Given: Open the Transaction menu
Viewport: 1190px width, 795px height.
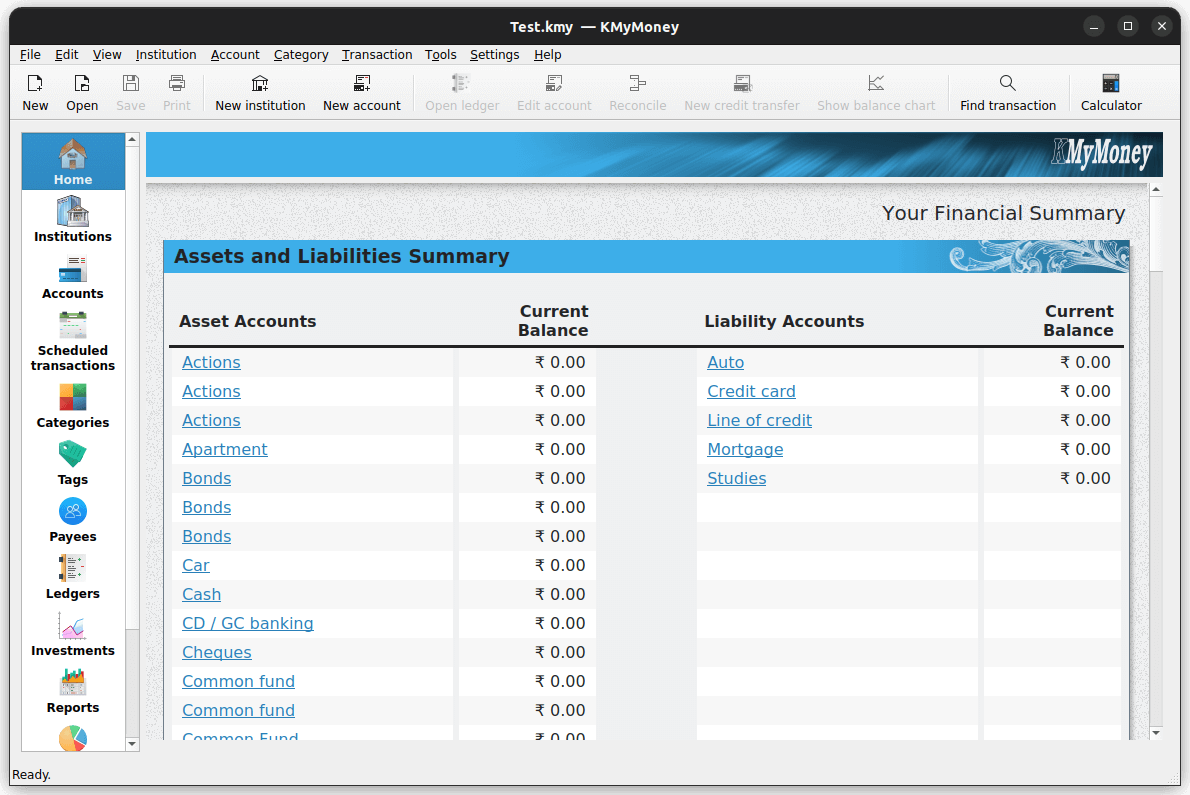Looking at the screenshot, I should pos(377,55).
